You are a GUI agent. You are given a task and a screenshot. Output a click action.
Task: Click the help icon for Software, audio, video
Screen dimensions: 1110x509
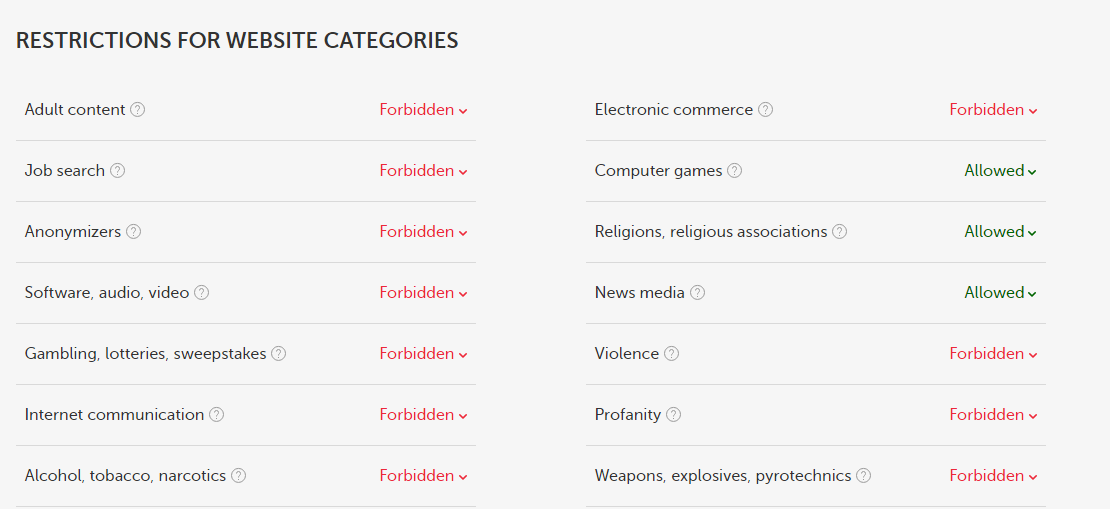201,293
